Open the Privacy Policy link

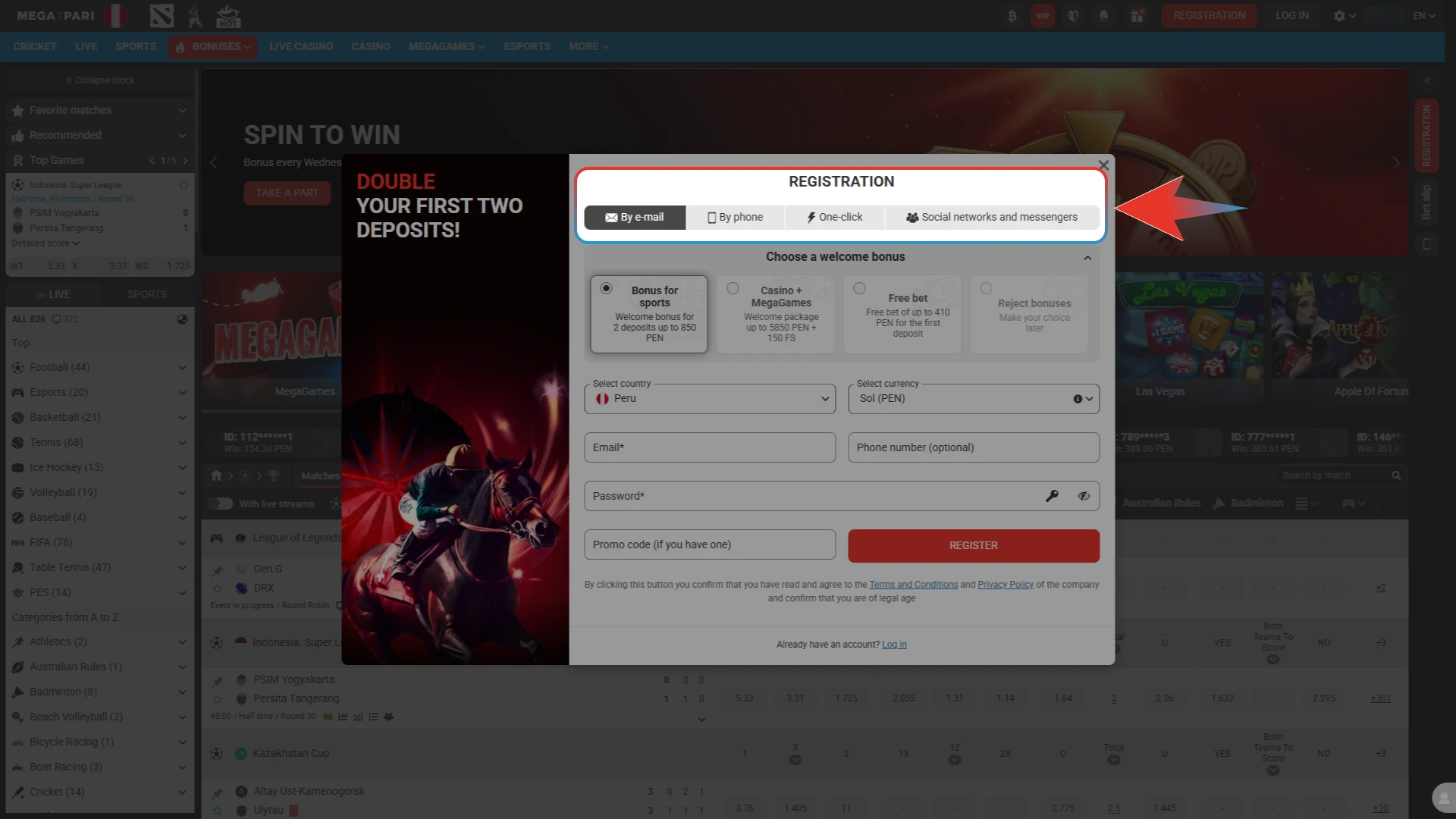1006,585
